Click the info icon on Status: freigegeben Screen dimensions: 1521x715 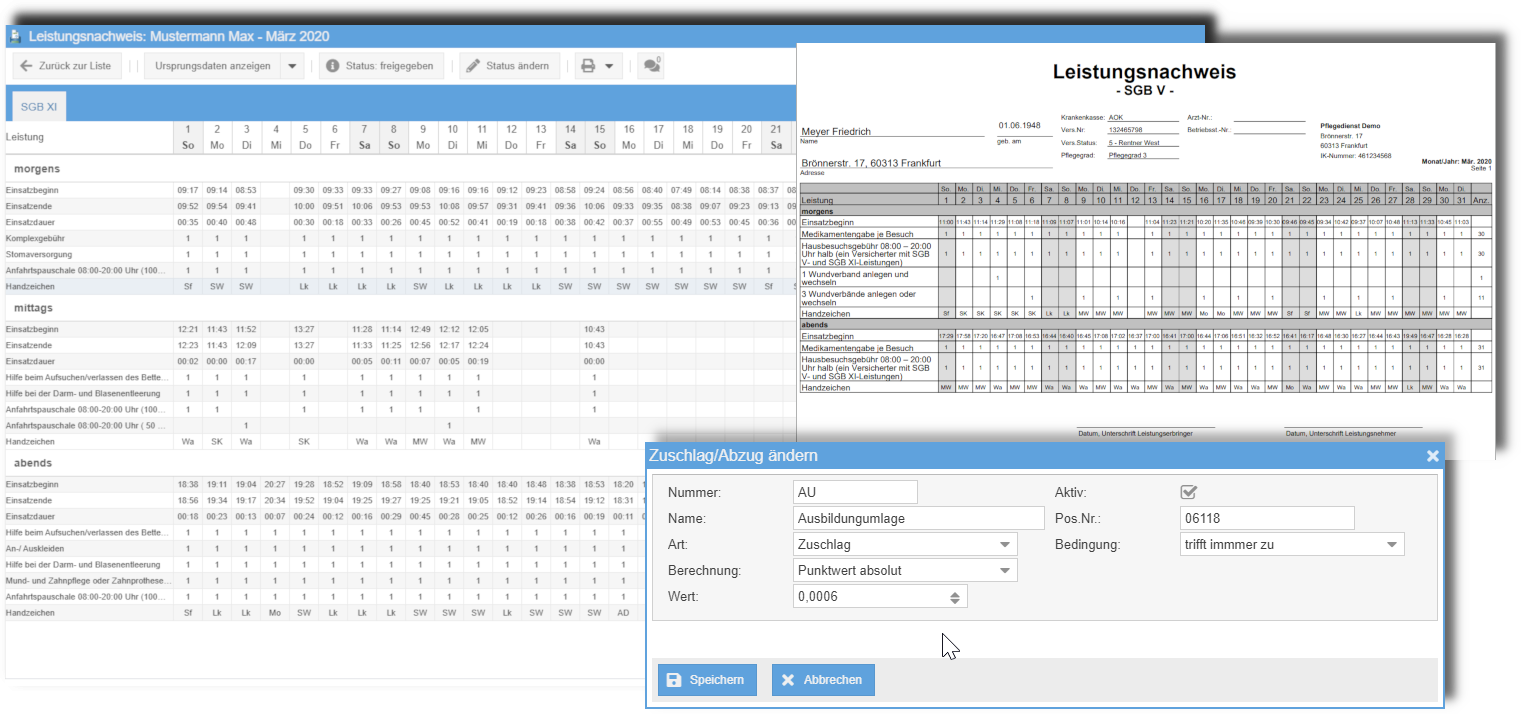[332, 65]
